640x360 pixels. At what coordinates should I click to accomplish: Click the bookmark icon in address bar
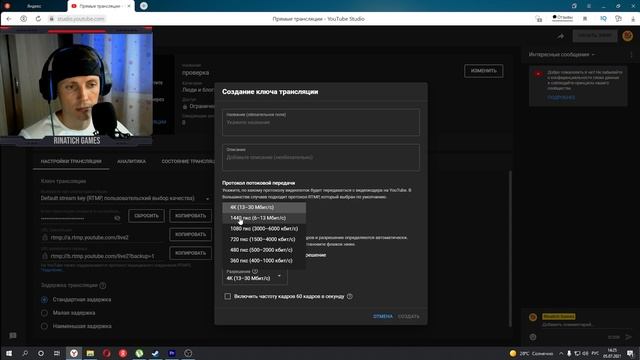(x=585, y=19)
